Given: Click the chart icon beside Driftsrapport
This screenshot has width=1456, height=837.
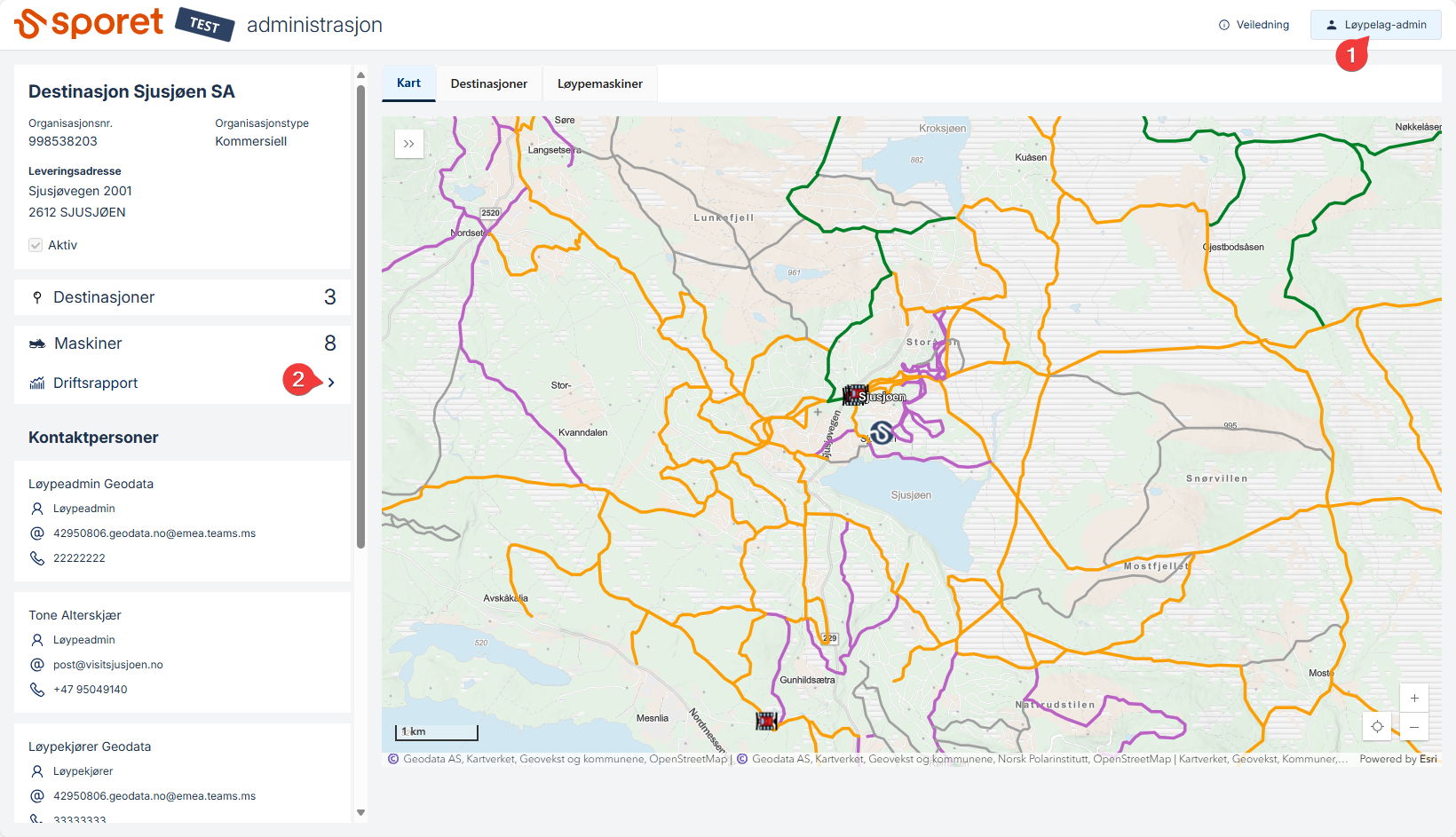Looking at the screenshot, I should pos(37,383).
